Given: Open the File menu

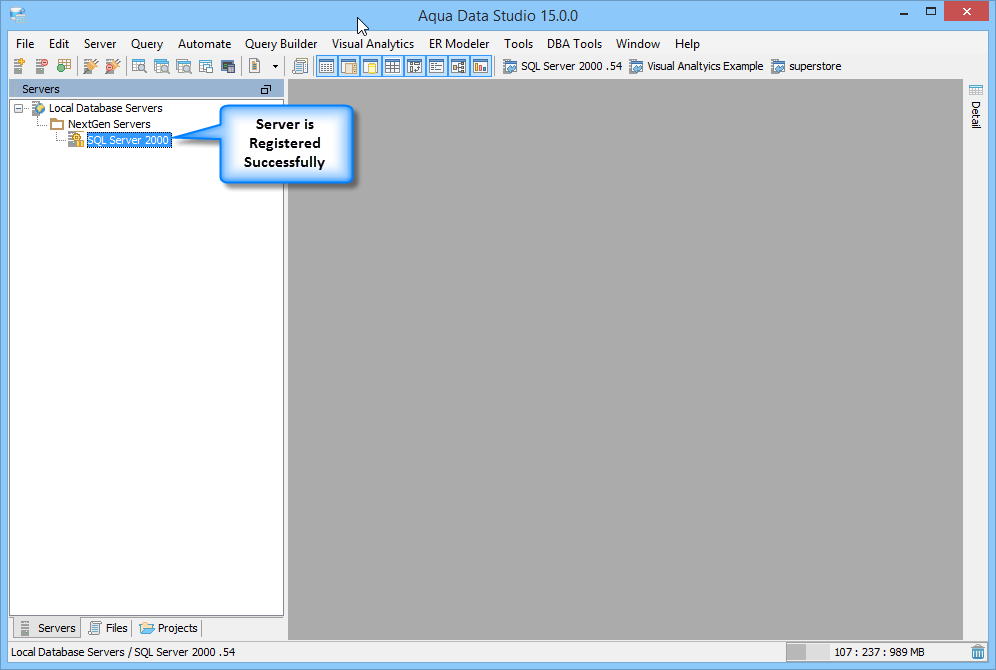Looking at the screenshot, I should [x=25, y=44].
